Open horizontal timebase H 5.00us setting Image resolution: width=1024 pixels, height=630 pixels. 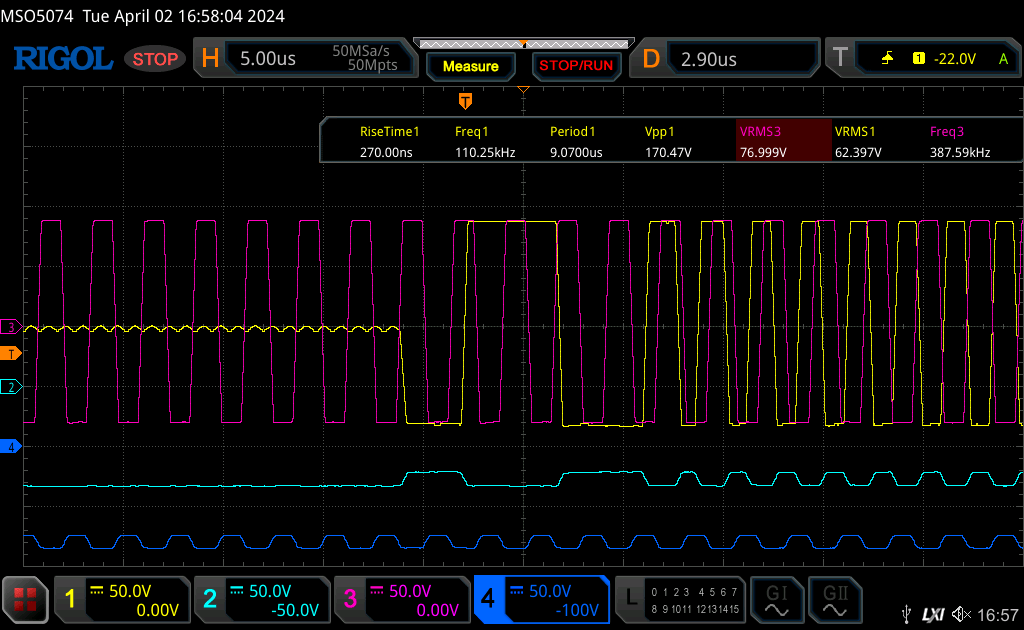point(306,58)
